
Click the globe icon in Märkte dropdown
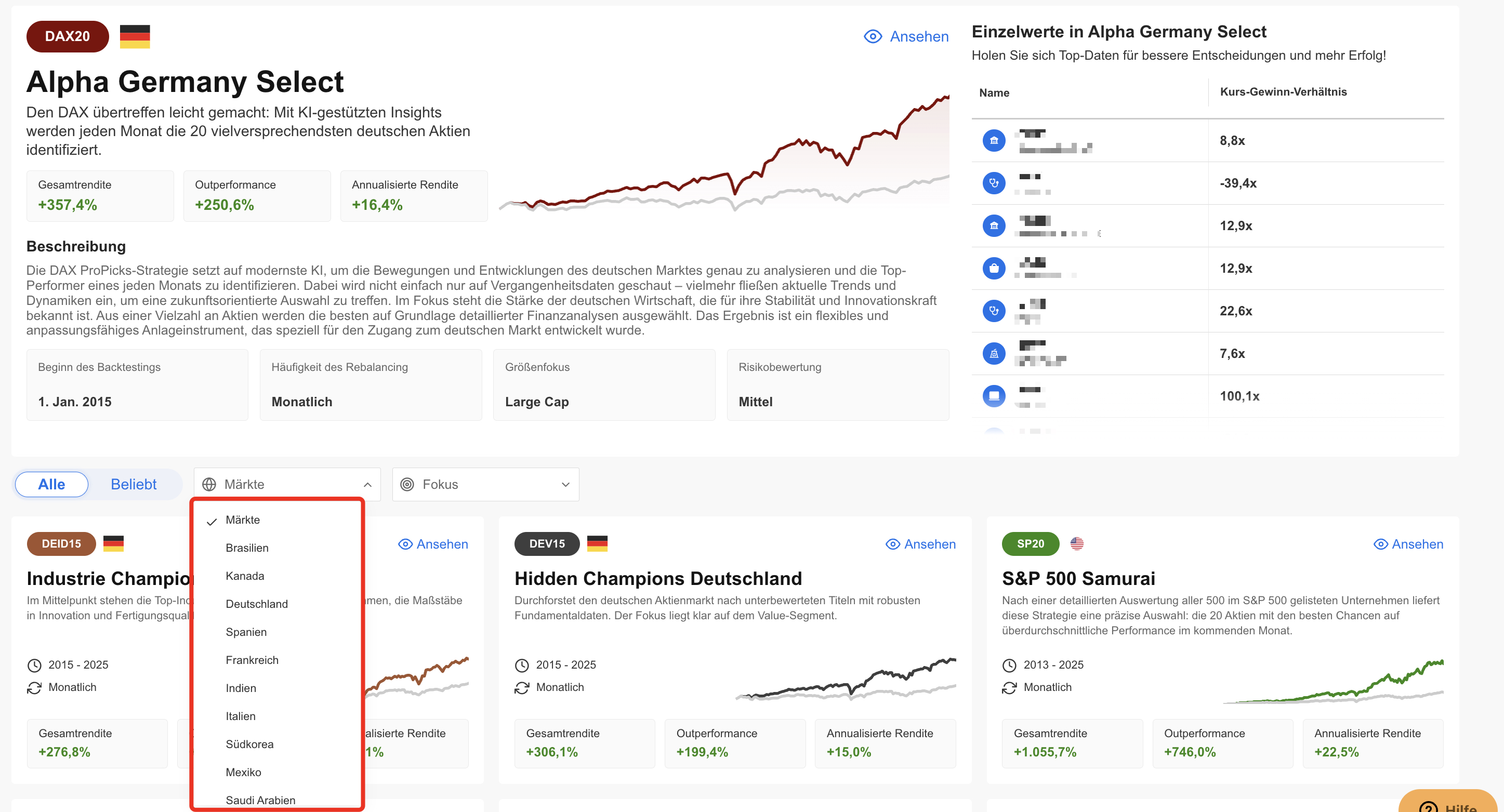coord(209,485)
